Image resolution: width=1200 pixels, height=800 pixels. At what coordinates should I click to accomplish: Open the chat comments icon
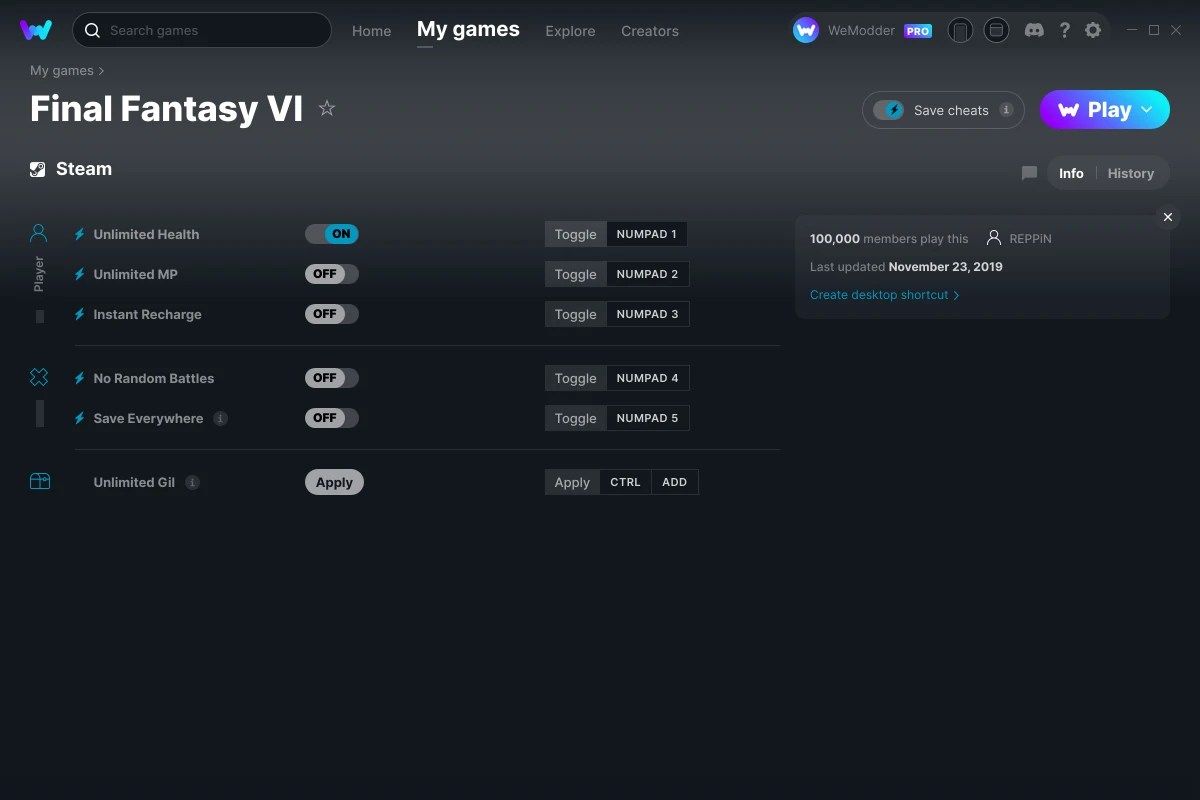coord(1029,173)
